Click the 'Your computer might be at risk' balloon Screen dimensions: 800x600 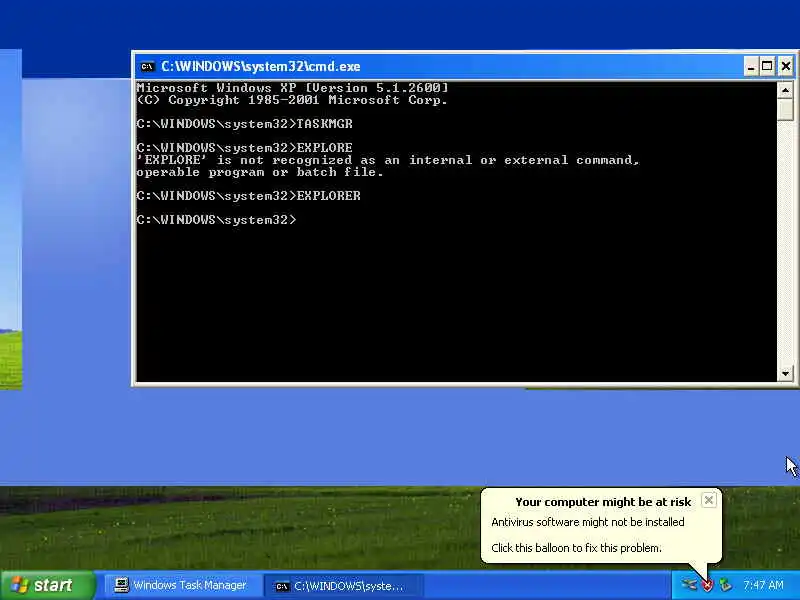[x=602, y=526]
